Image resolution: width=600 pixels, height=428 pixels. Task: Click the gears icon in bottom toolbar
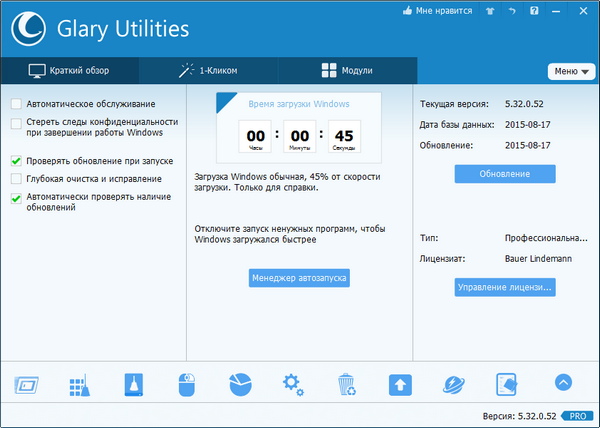(x=293, y=384)
